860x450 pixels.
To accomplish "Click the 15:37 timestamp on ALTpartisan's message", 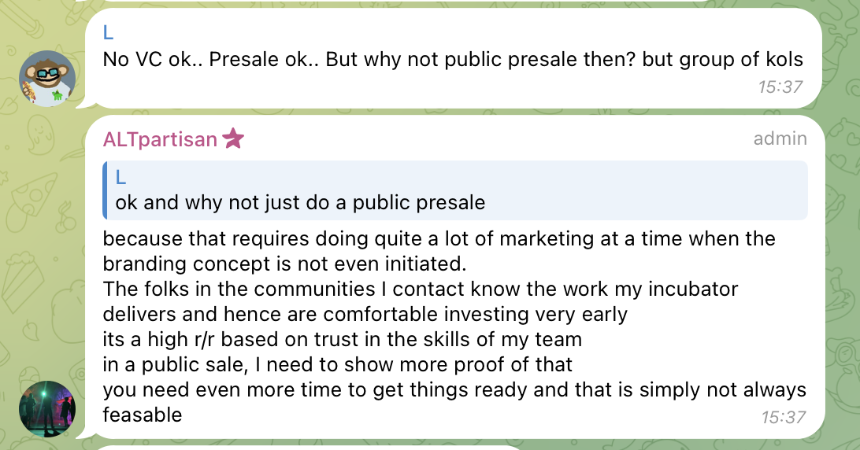I will (x=780, y=418).
